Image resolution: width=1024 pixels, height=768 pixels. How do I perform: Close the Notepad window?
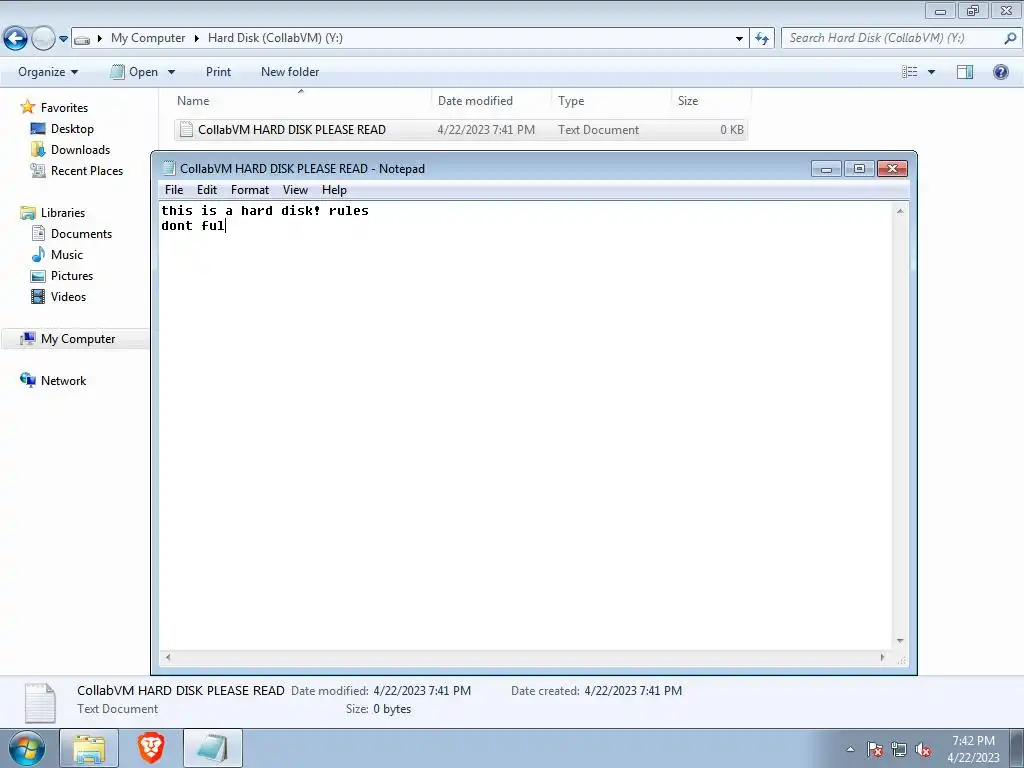tap(892, 169)
